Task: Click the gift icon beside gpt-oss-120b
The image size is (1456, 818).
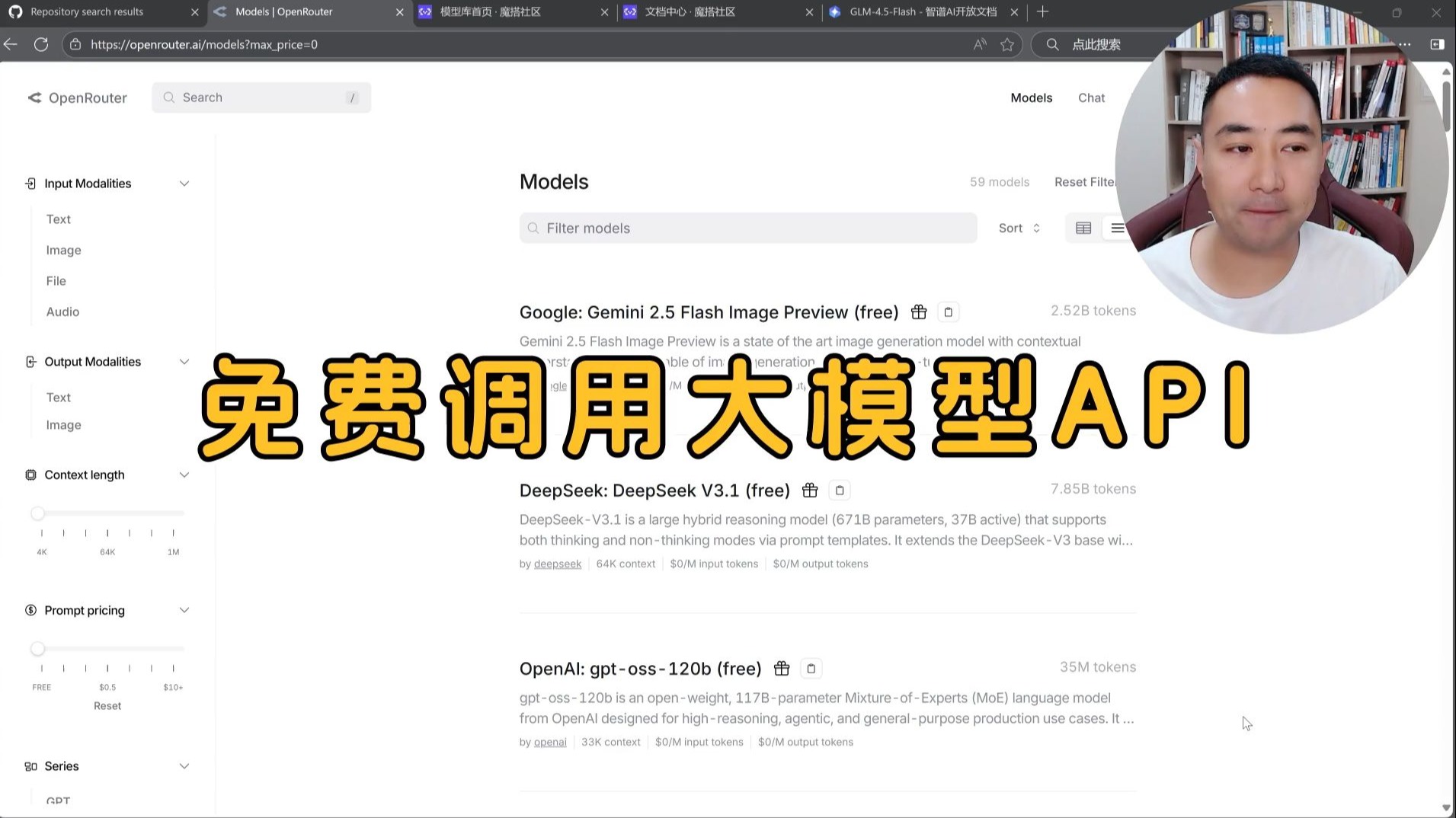Action: tap(782, 669)
